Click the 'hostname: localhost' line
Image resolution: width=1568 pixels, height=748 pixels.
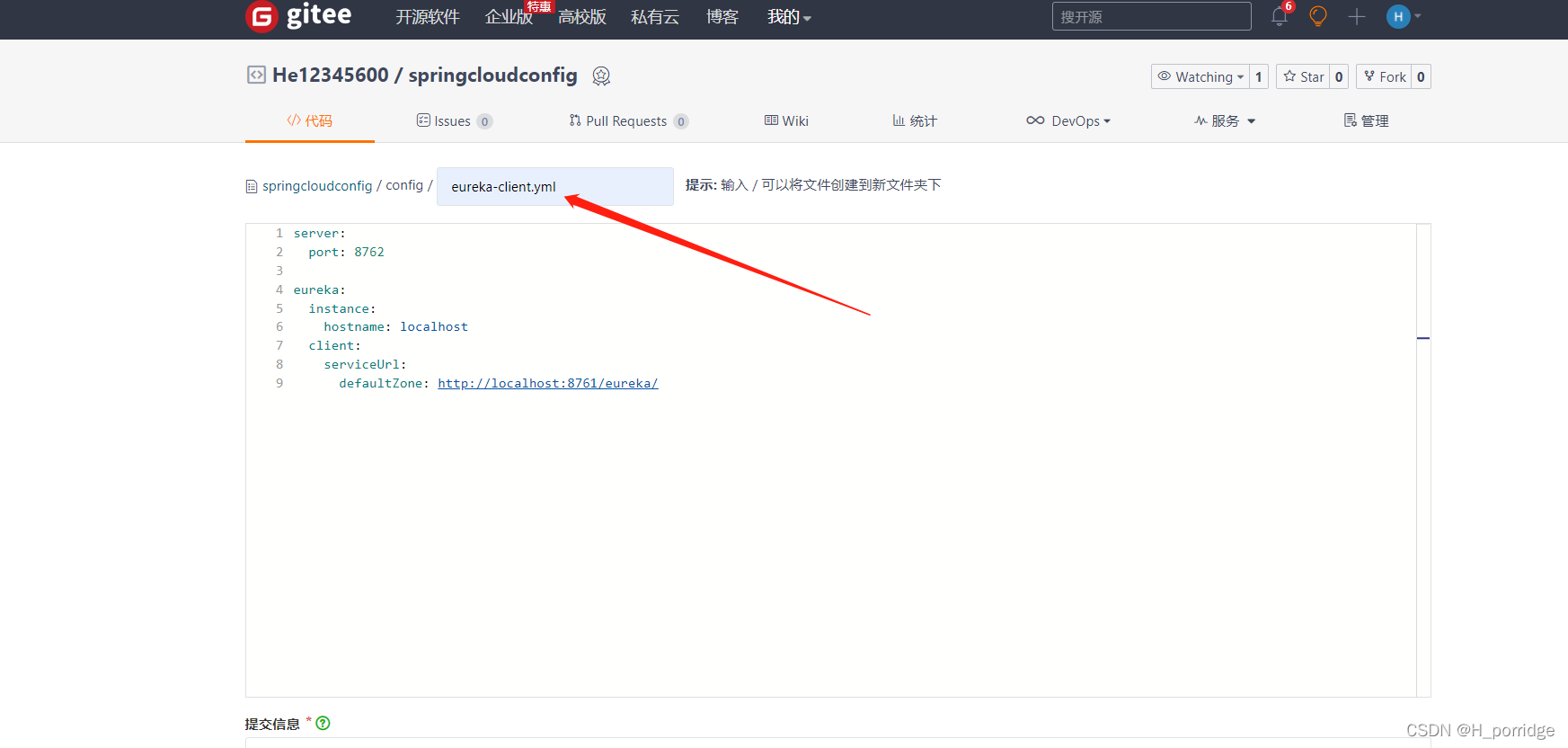[396, 326]
